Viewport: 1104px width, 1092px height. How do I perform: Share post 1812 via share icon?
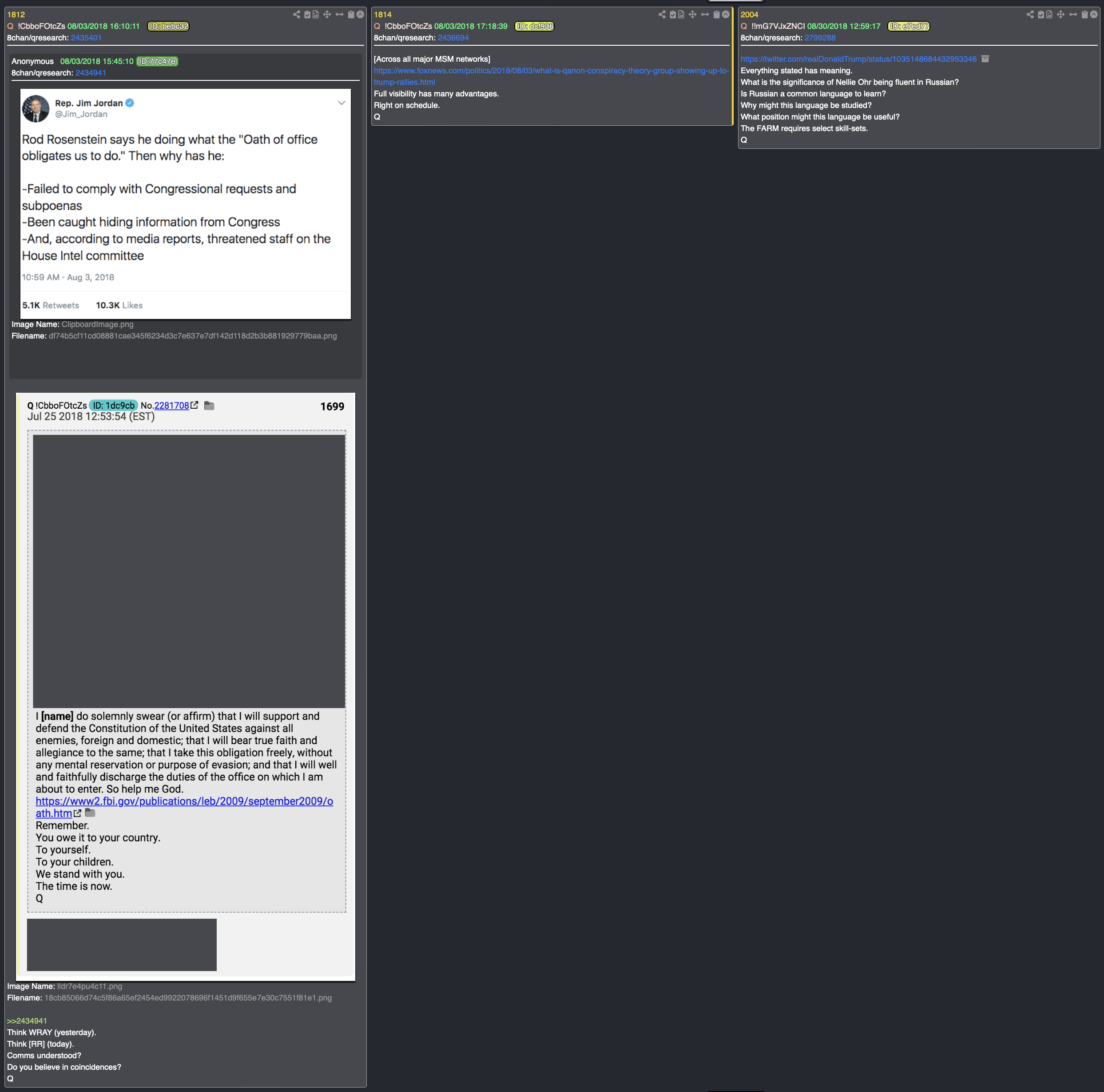tap(297, 14)
